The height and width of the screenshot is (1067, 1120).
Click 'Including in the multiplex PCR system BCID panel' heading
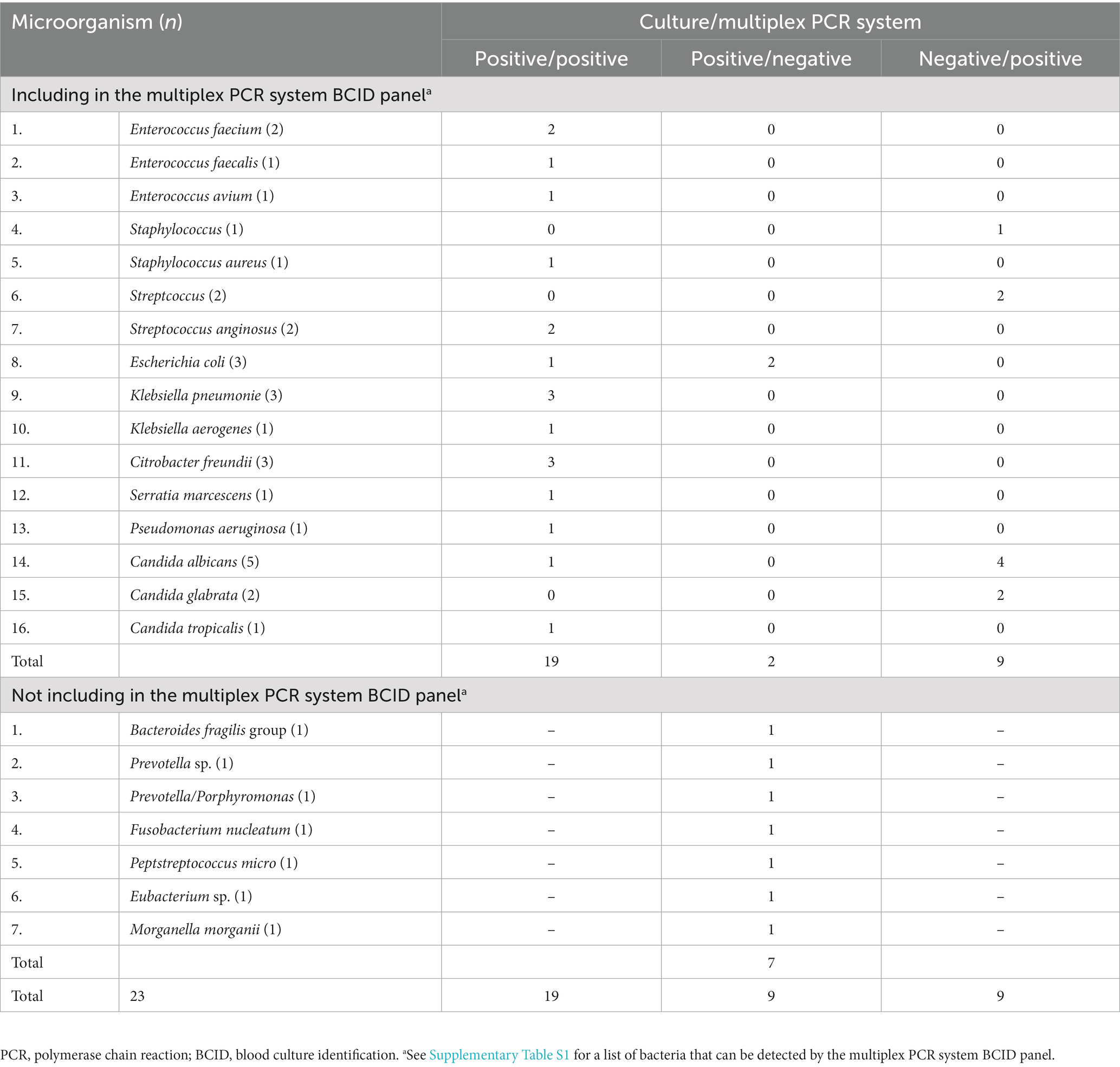[221, 95]
